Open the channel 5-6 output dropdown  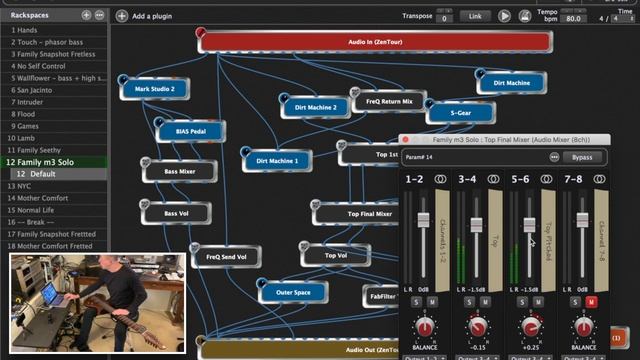coord(531,358)
